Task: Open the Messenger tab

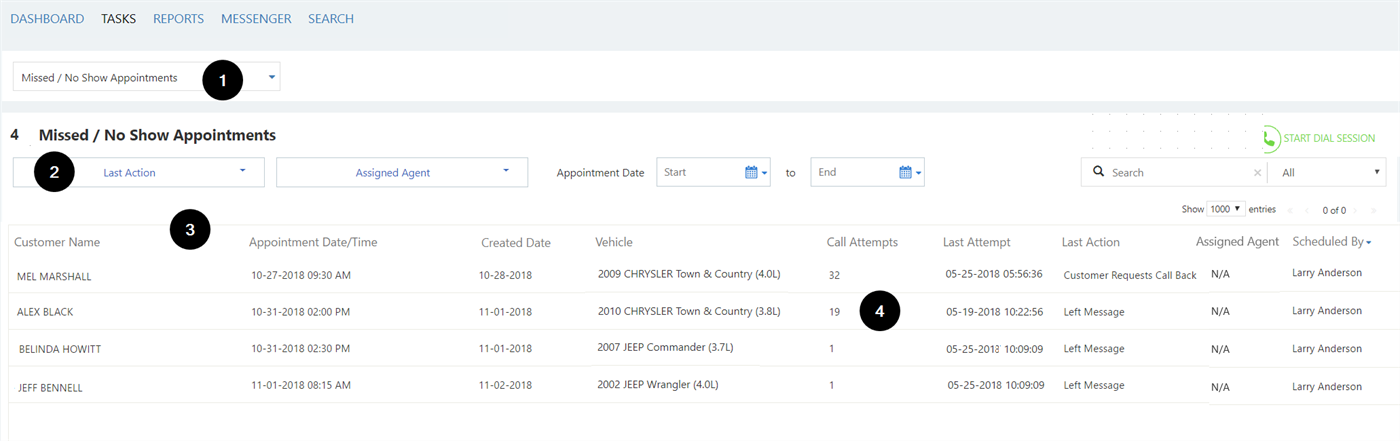Action: tap(256, 19)
